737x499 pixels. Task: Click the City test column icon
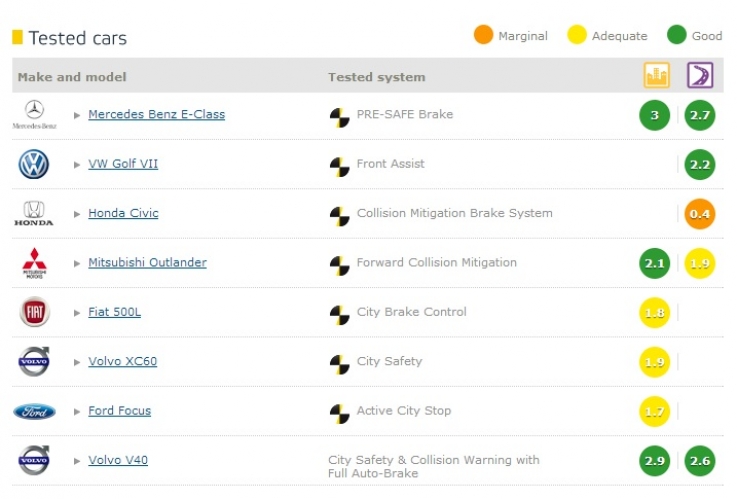click(x=656, y=75)
